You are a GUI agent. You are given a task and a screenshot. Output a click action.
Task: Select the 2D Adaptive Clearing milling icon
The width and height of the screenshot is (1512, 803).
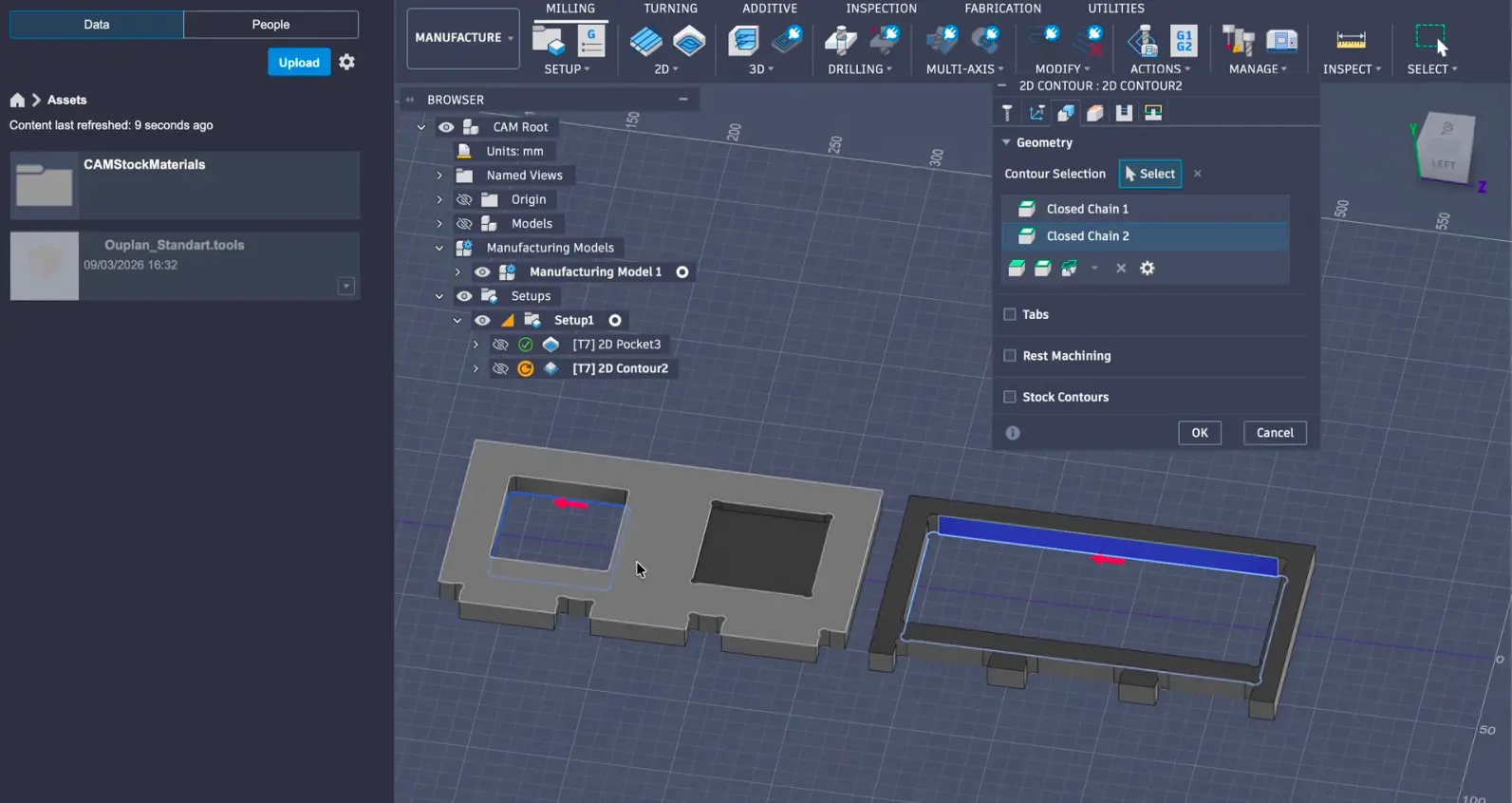pyautogui.click(x=645, y=41)
